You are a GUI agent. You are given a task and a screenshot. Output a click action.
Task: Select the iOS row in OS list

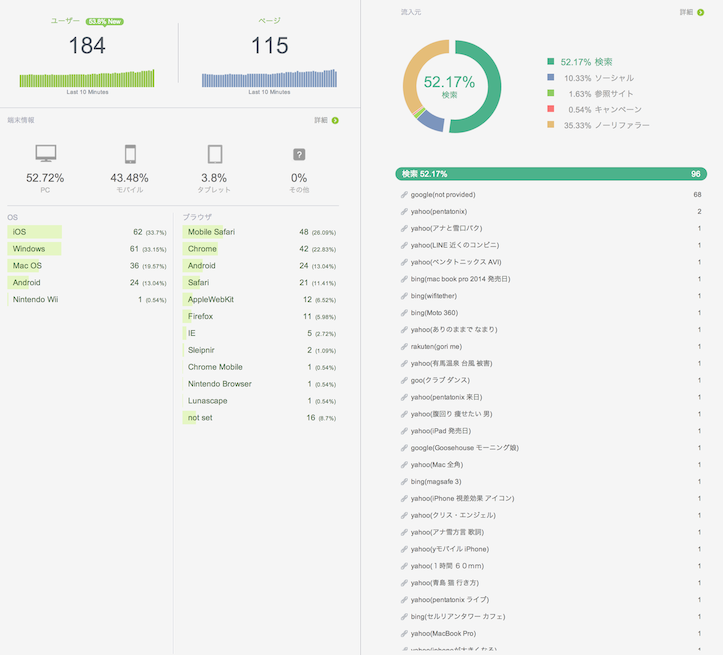pyautogui.click(x=35, y=232)
